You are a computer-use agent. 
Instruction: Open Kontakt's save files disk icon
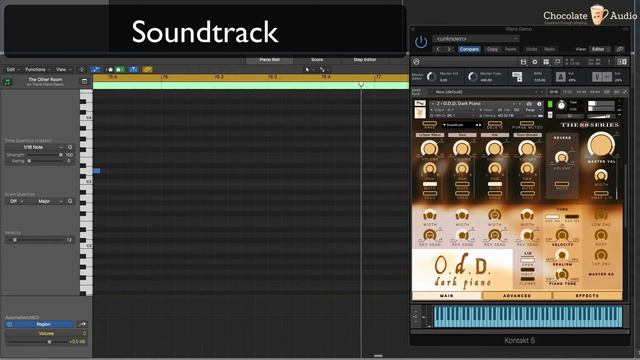point(523,62)
